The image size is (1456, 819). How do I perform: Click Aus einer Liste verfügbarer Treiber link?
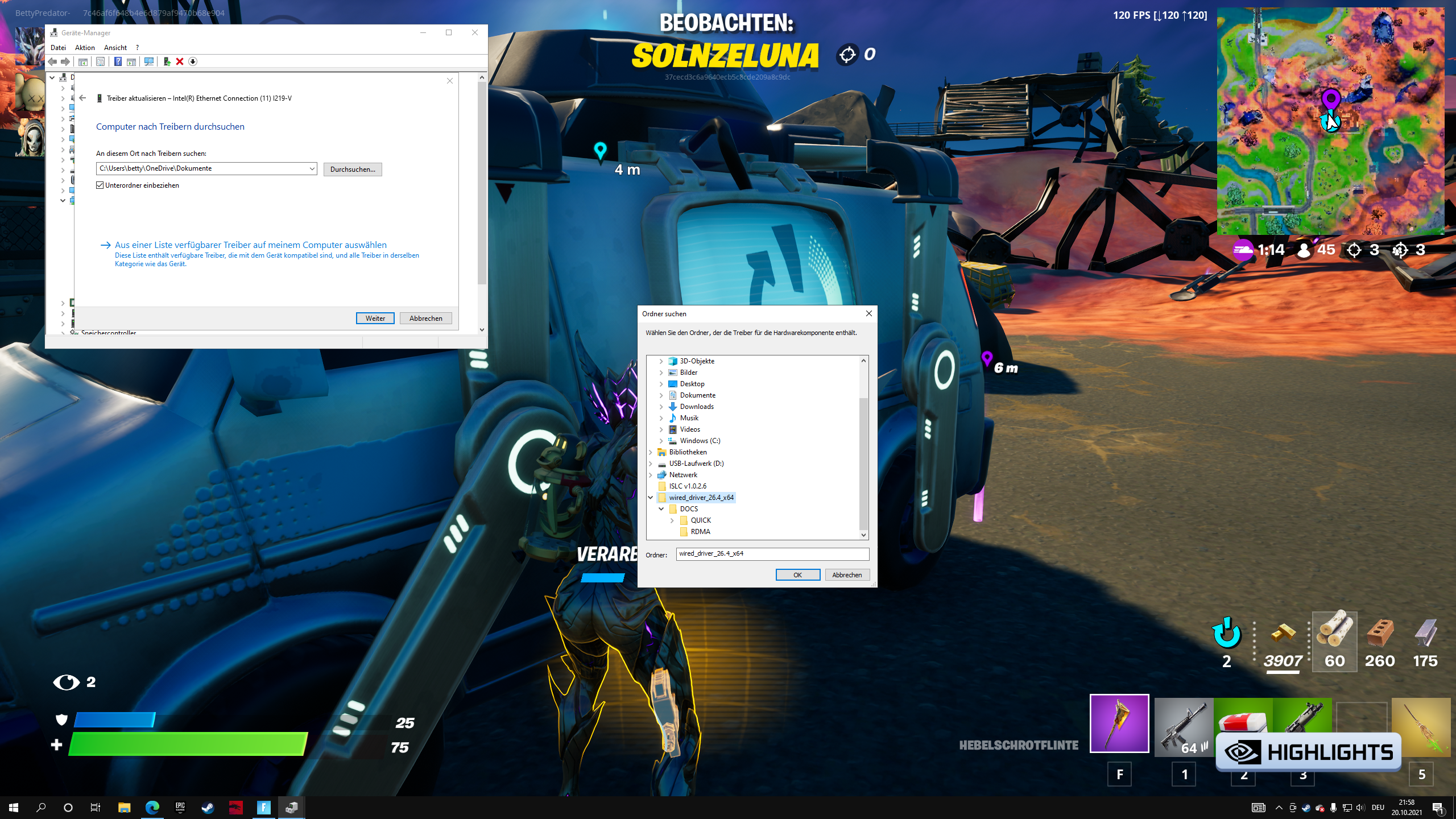(250, 245)
